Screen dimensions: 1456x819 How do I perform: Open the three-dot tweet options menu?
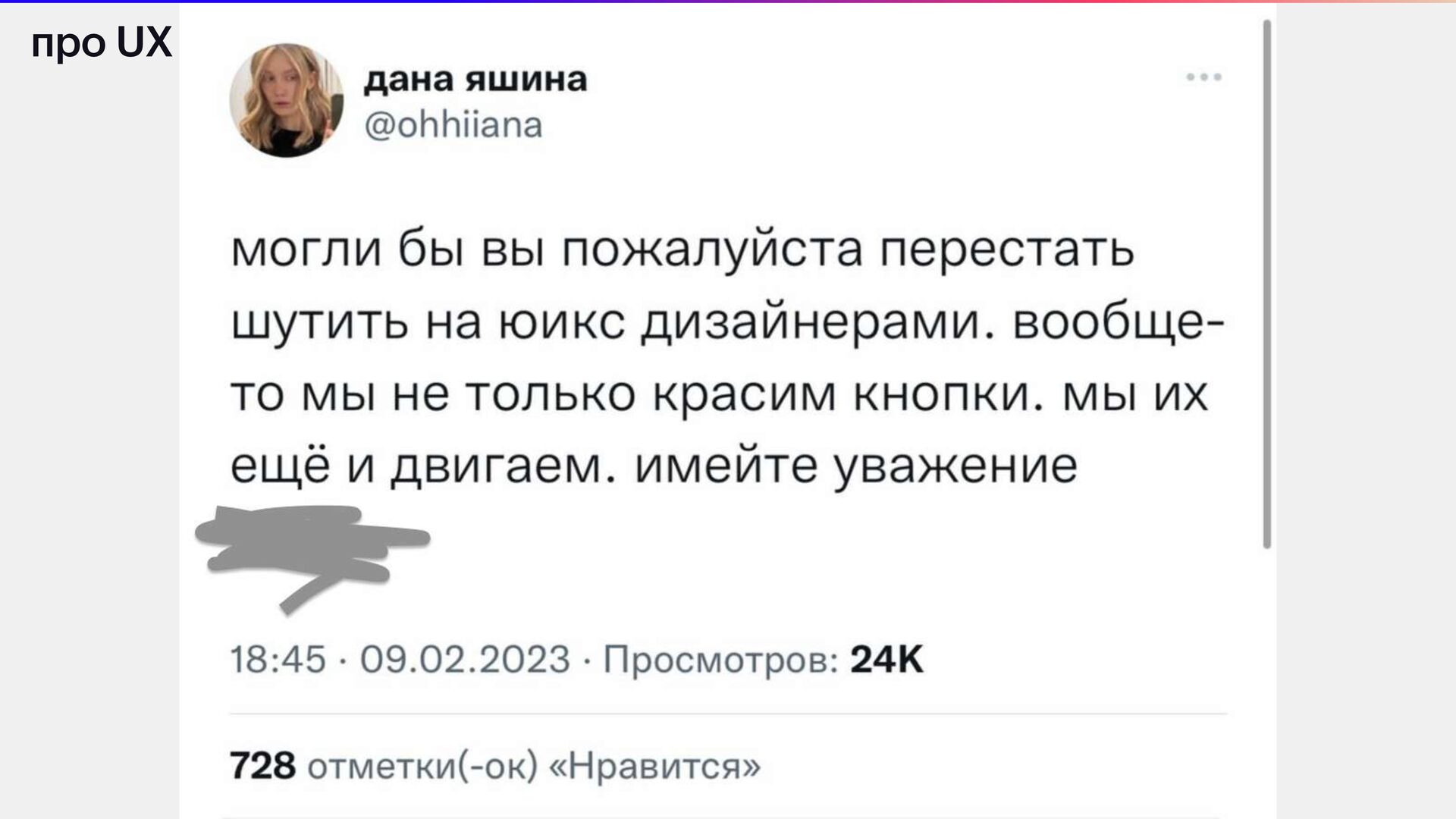coord(1204,77)
